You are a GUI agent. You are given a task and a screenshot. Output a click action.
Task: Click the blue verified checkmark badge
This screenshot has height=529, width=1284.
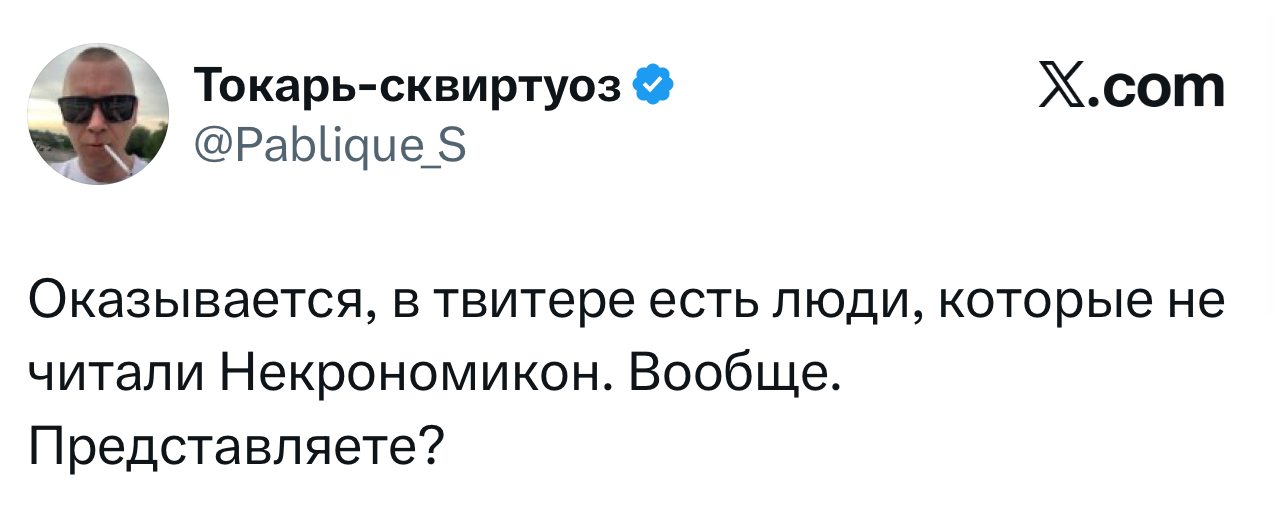[654, 87]
